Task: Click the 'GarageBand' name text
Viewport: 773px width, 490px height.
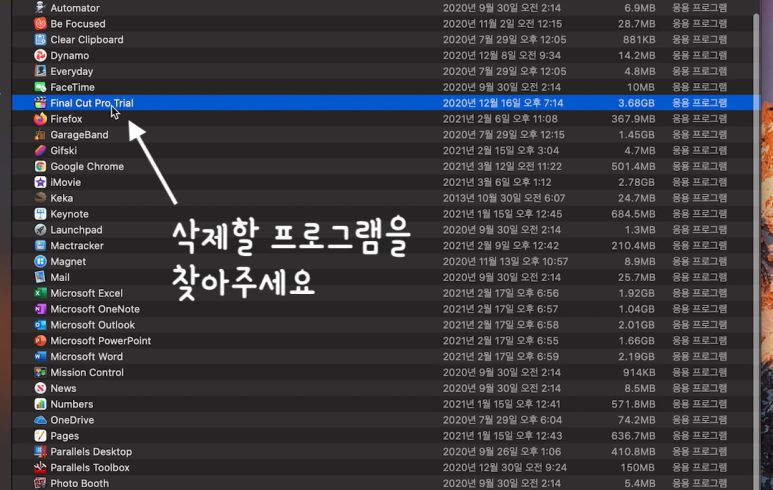Action: [x=79, y=135]
